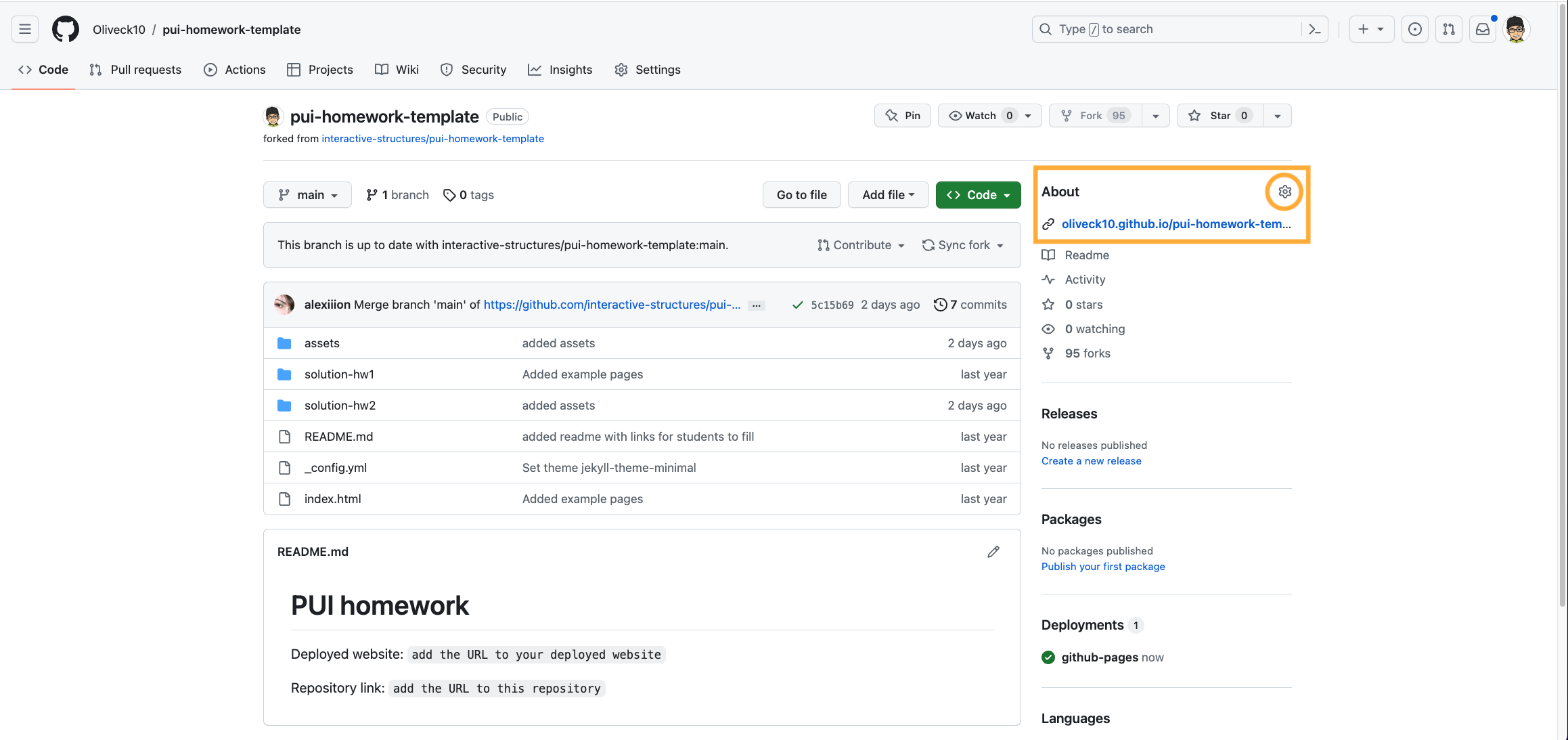Expand the commit message ellipsis
This screenshot has height=740, width=1568.
(757, 305)
